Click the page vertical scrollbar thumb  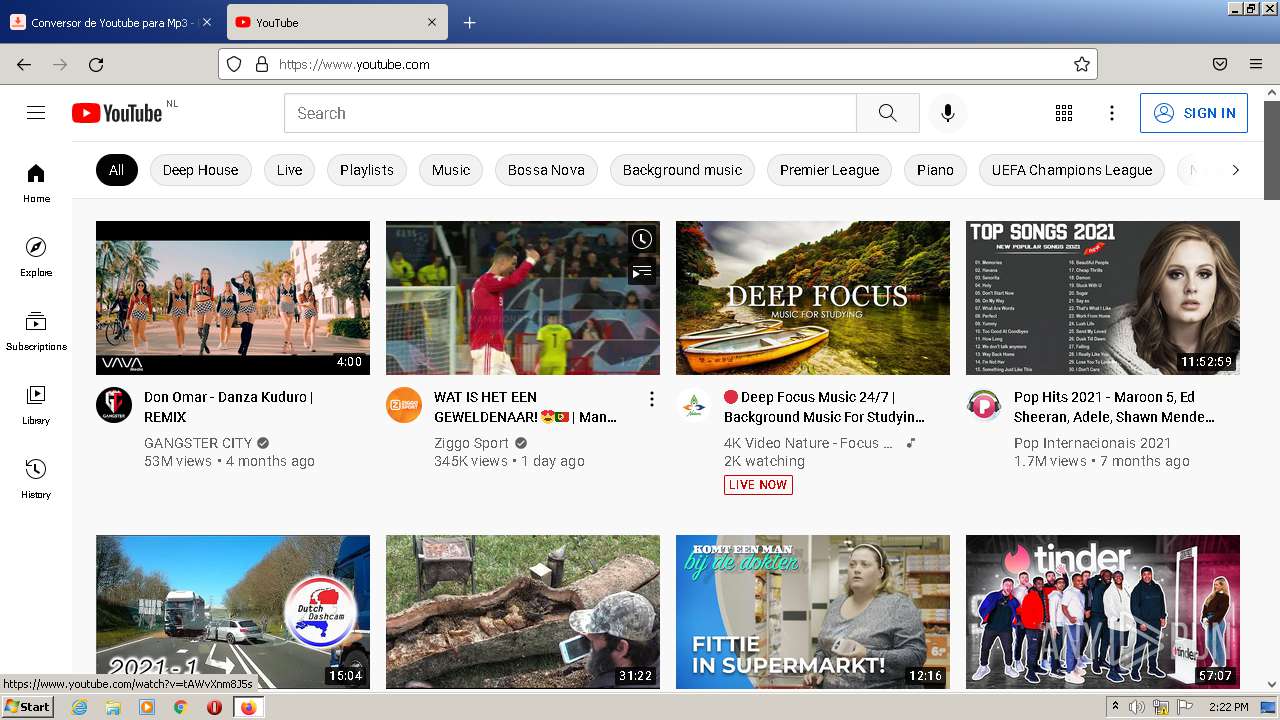[1271, 150]
